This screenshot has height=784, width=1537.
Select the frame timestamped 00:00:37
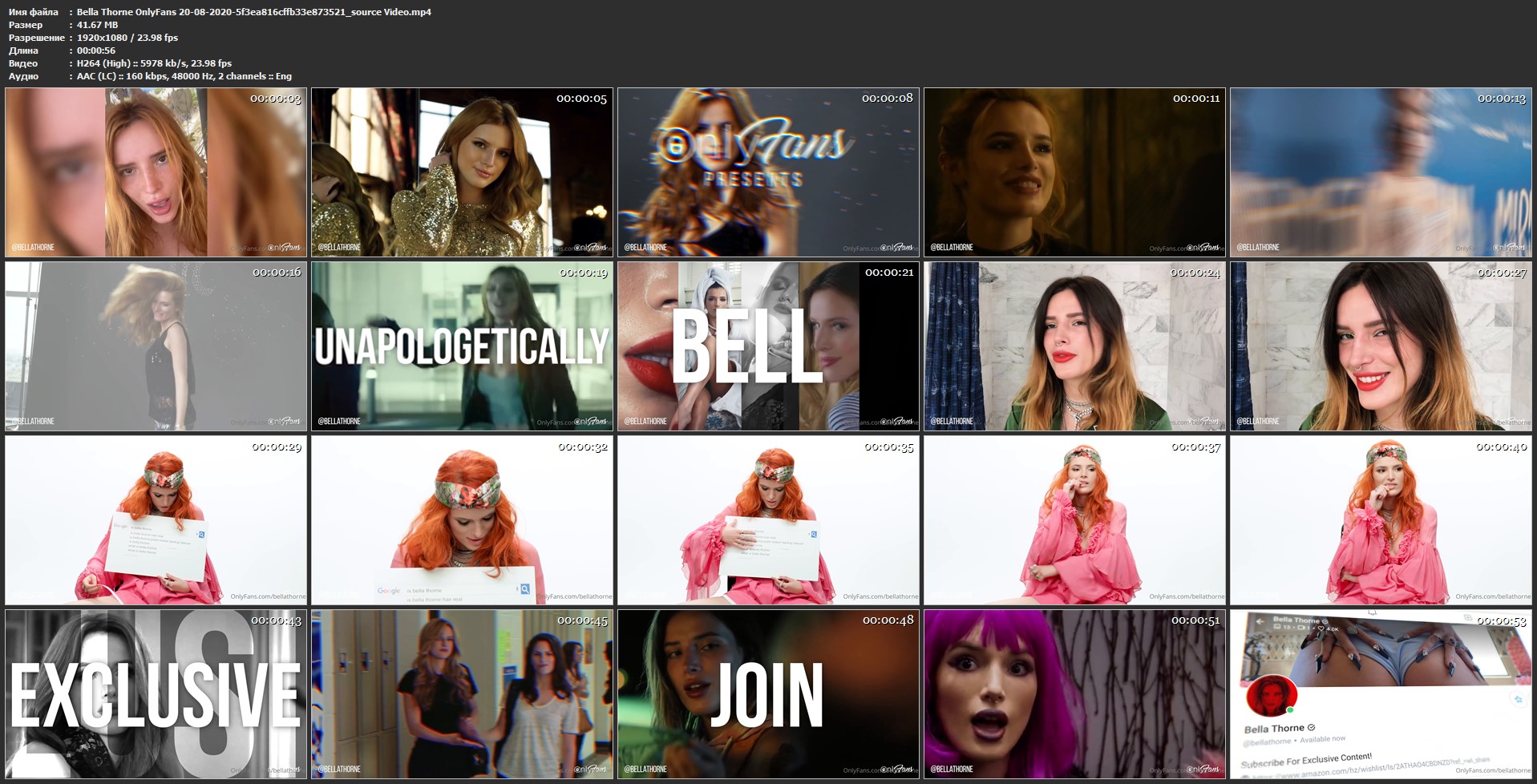point(1074,520)
